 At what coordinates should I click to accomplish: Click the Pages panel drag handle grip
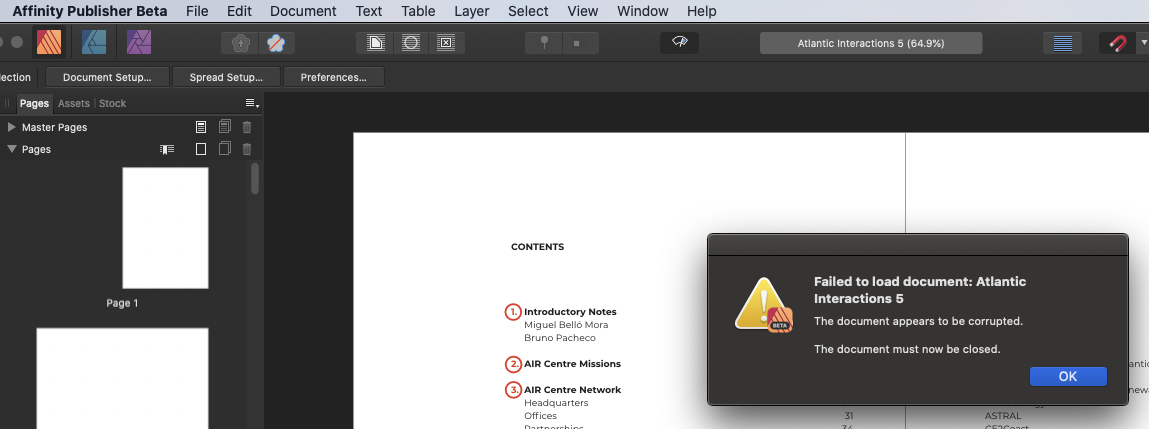pyautogui.click(x=7, y=103)
